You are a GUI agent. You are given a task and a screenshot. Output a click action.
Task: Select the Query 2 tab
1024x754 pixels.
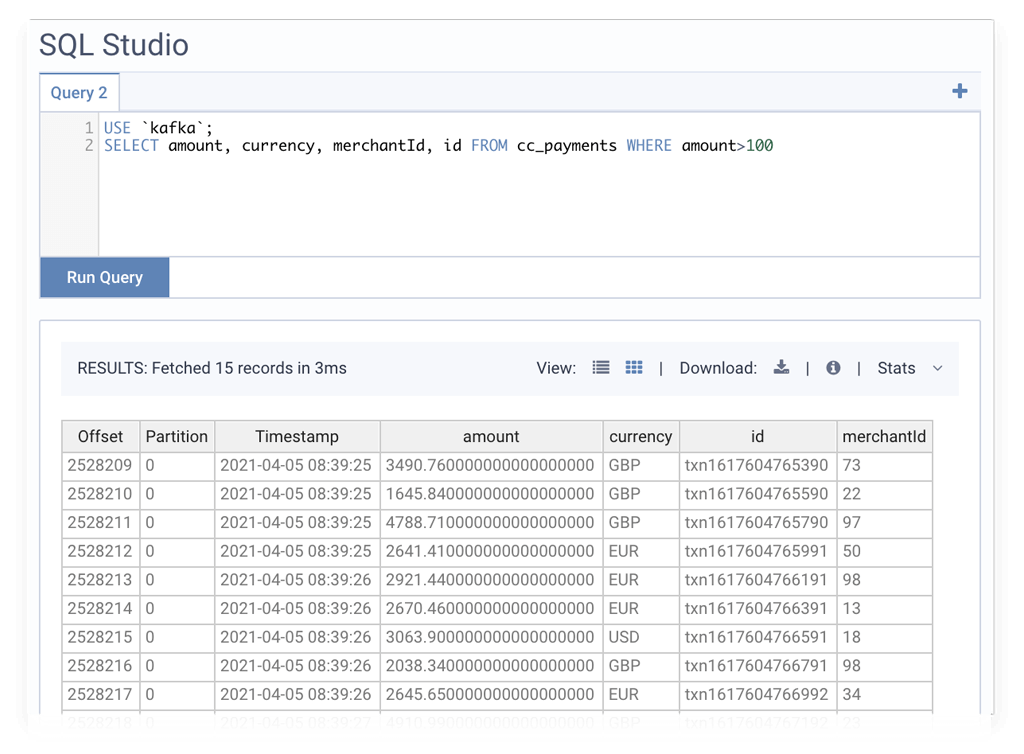click(79, 92)
